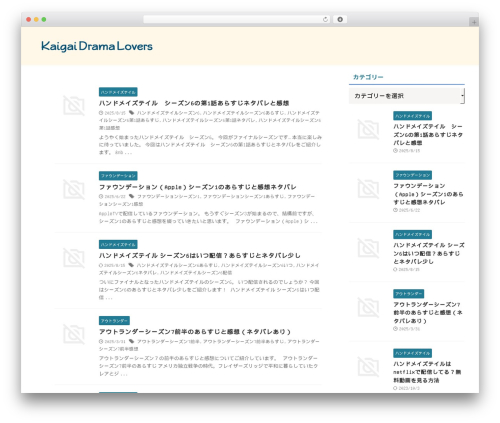Image resolution: width=500 pixels, height=423 pixels.
Task: Click sidebar thumbnail of netflix post
Action: coord(368,367)
